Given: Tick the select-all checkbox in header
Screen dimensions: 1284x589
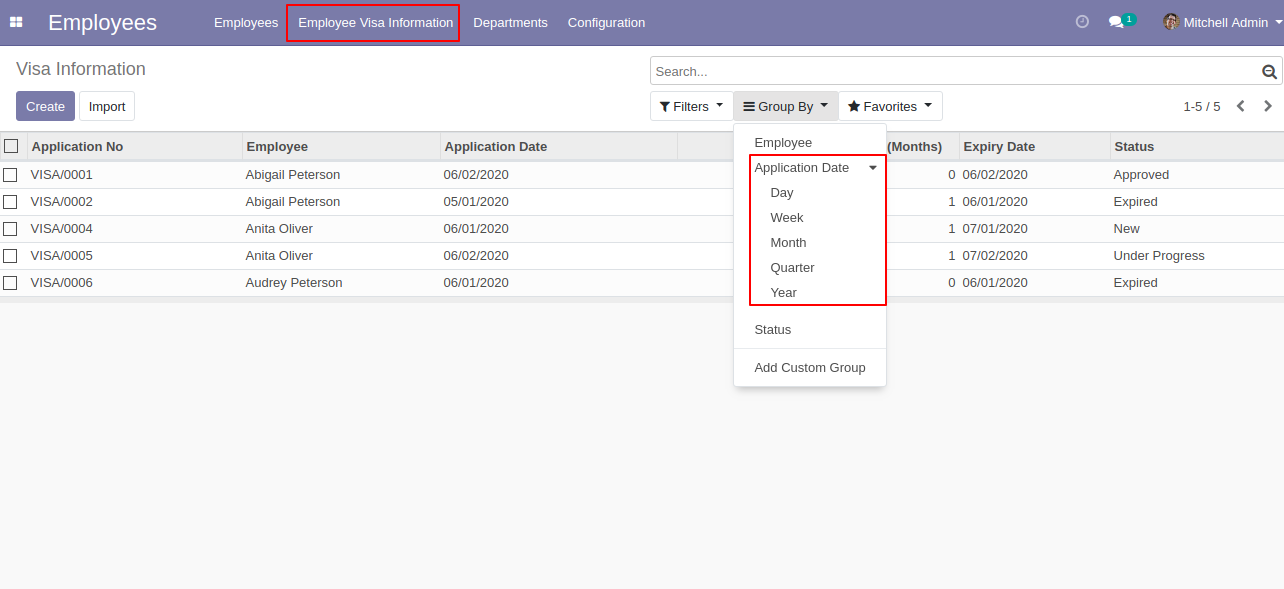Looking at the screenshot, I should pos(11,146).
